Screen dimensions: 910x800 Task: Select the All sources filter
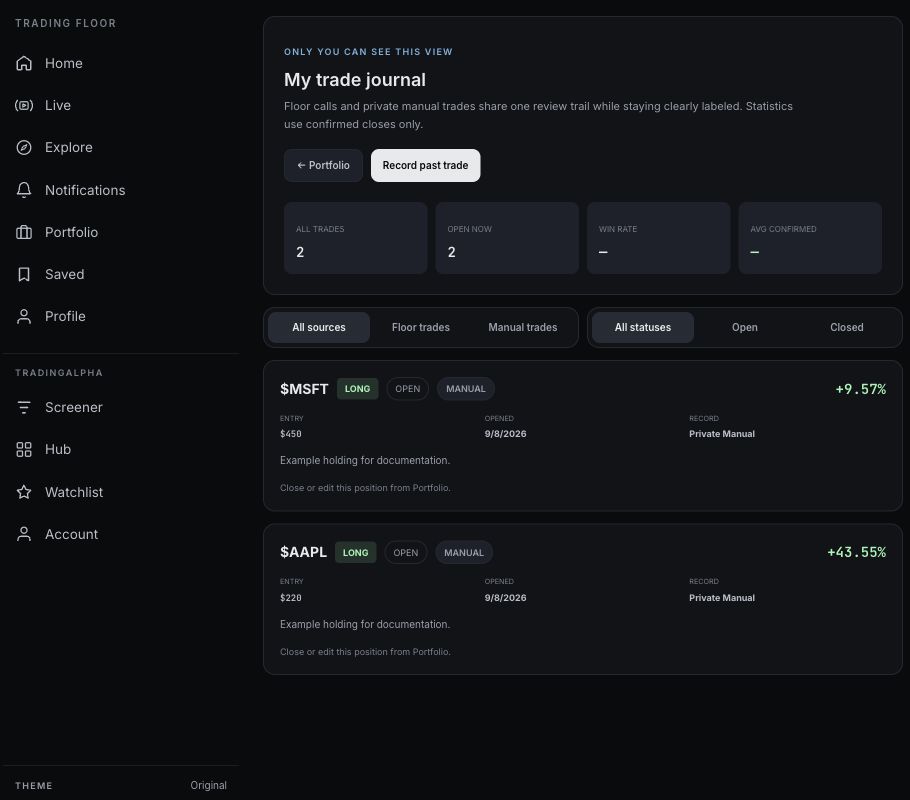coord(319,327)
